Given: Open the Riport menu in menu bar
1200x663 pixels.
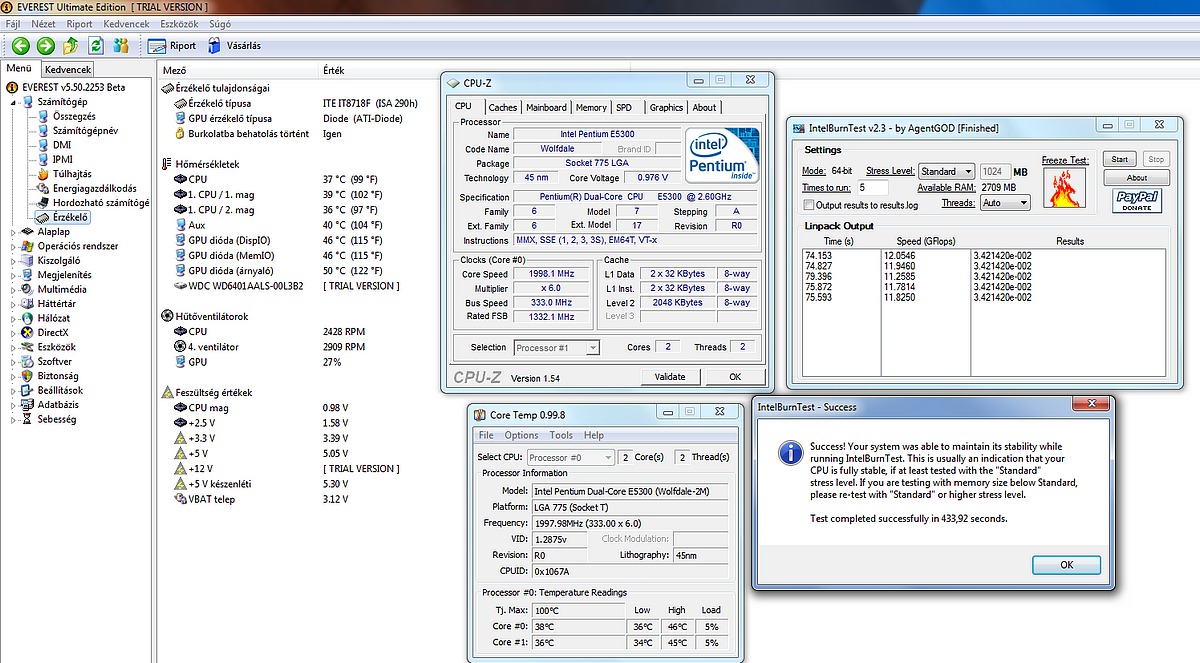Looking at the screenshot, I should pyautogui.click(x=79, y=23).
